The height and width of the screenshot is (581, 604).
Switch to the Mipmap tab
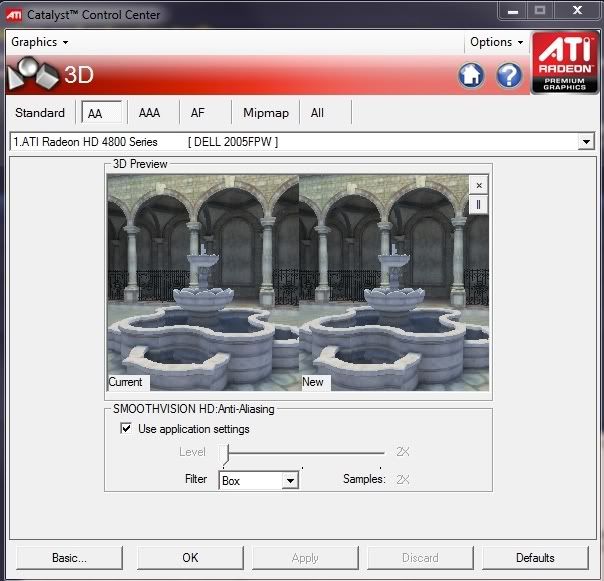pyautogui.click(x=265, y=113)
